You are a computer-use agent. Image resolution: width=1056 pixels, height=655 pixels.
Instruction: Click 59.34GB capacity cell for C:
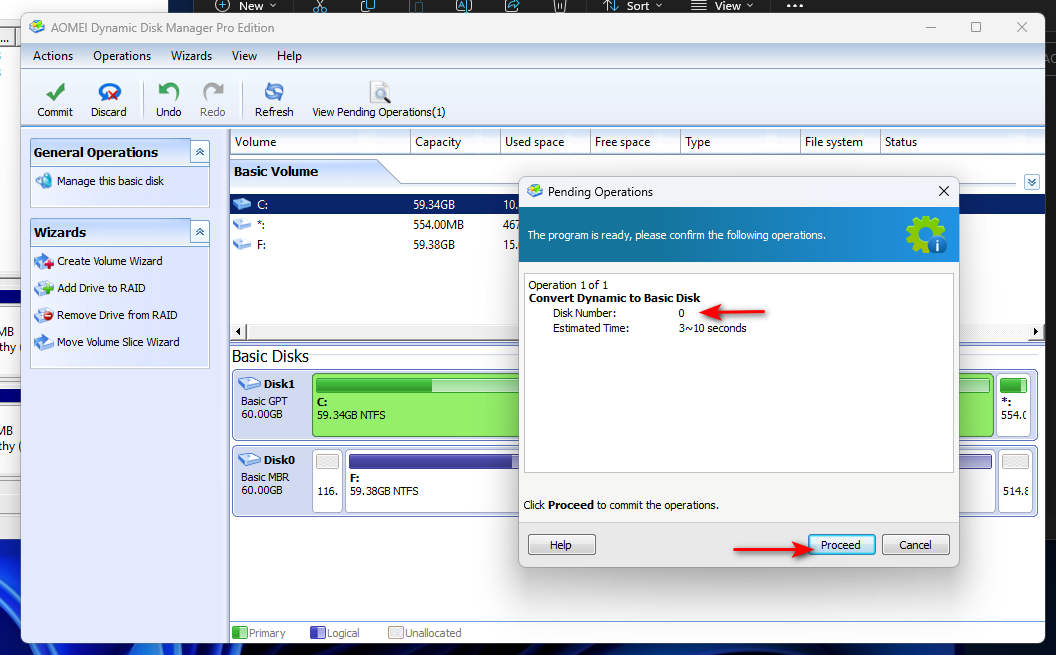click(434, 204)
